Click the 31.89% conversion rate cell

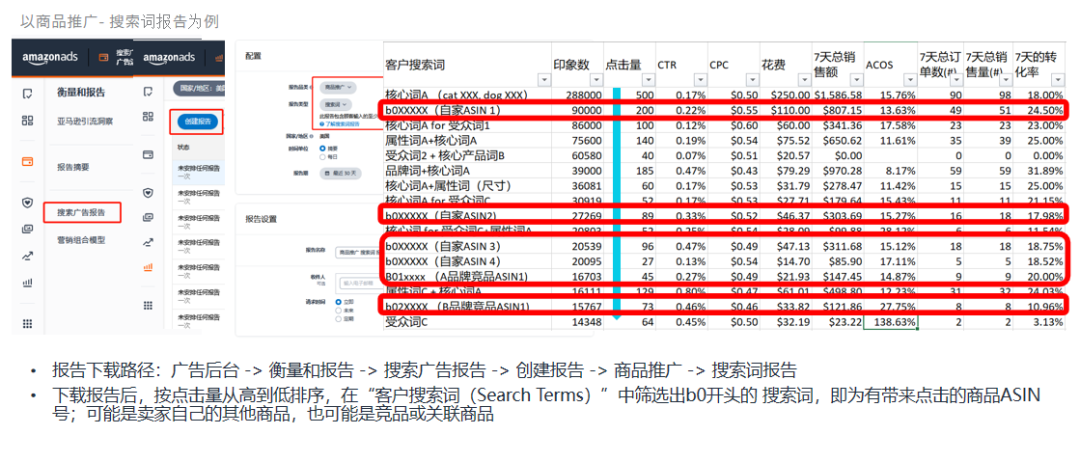(x=1037, y=171)
